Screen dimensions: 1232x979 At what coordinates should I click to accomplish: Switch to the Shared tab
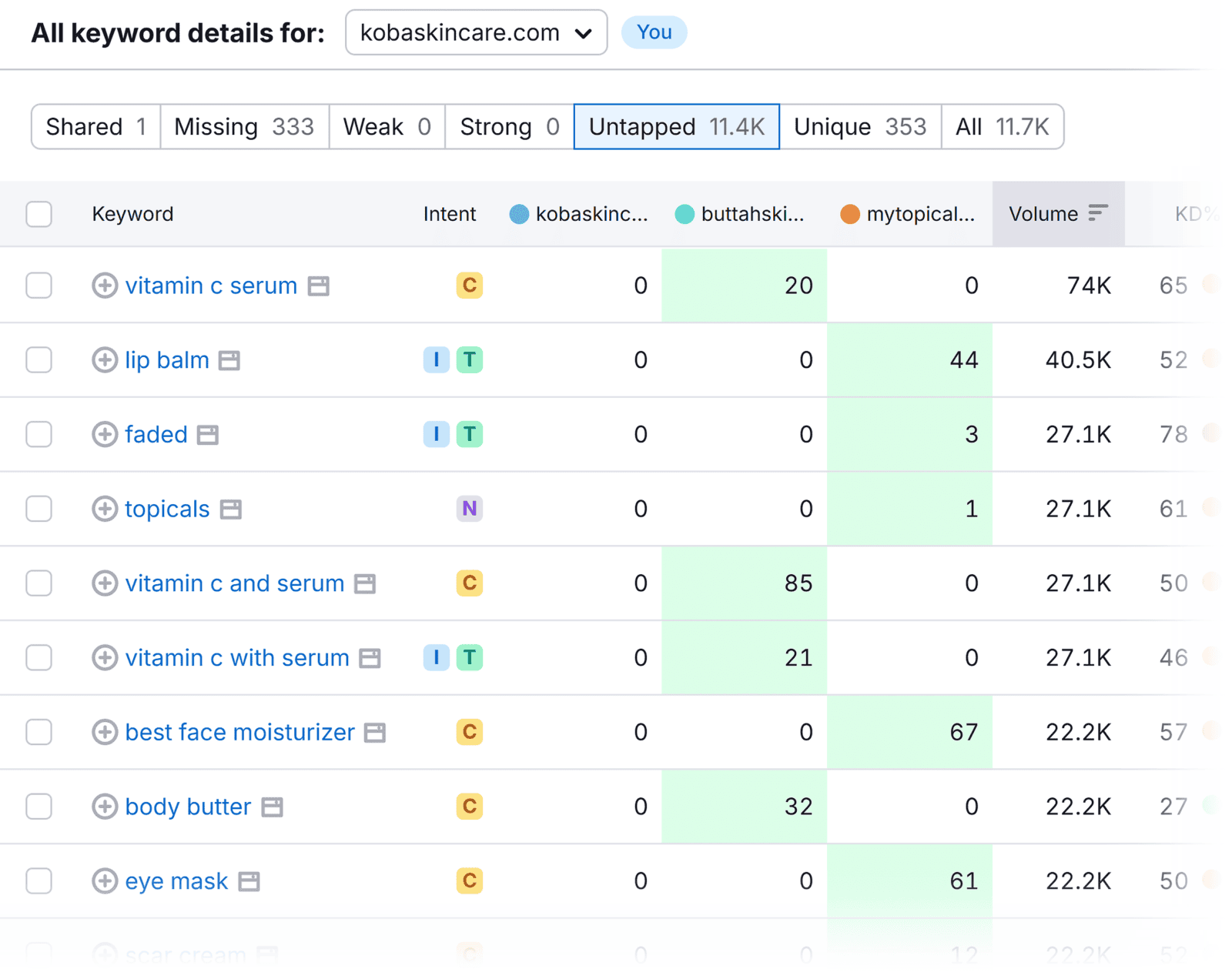point(96,126)
